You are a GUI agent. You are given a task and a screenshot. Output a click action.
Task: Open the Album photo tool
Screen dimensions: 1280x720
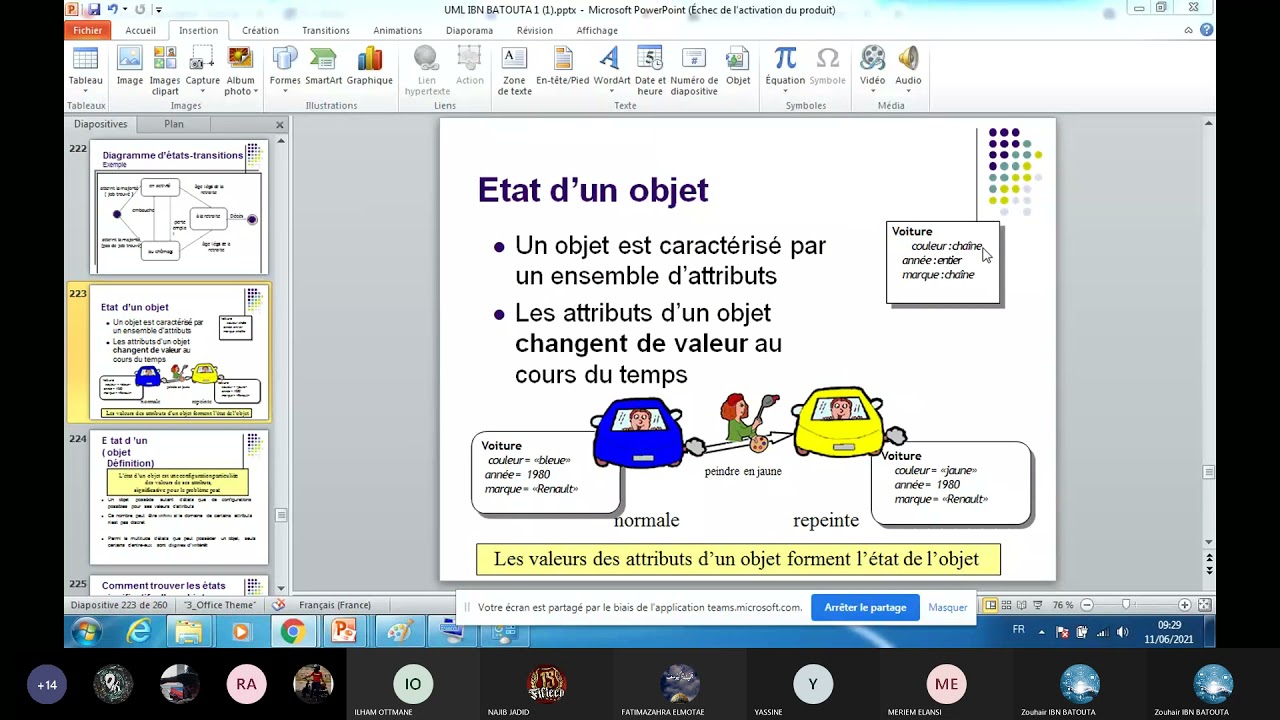click(x=240, y=71)
